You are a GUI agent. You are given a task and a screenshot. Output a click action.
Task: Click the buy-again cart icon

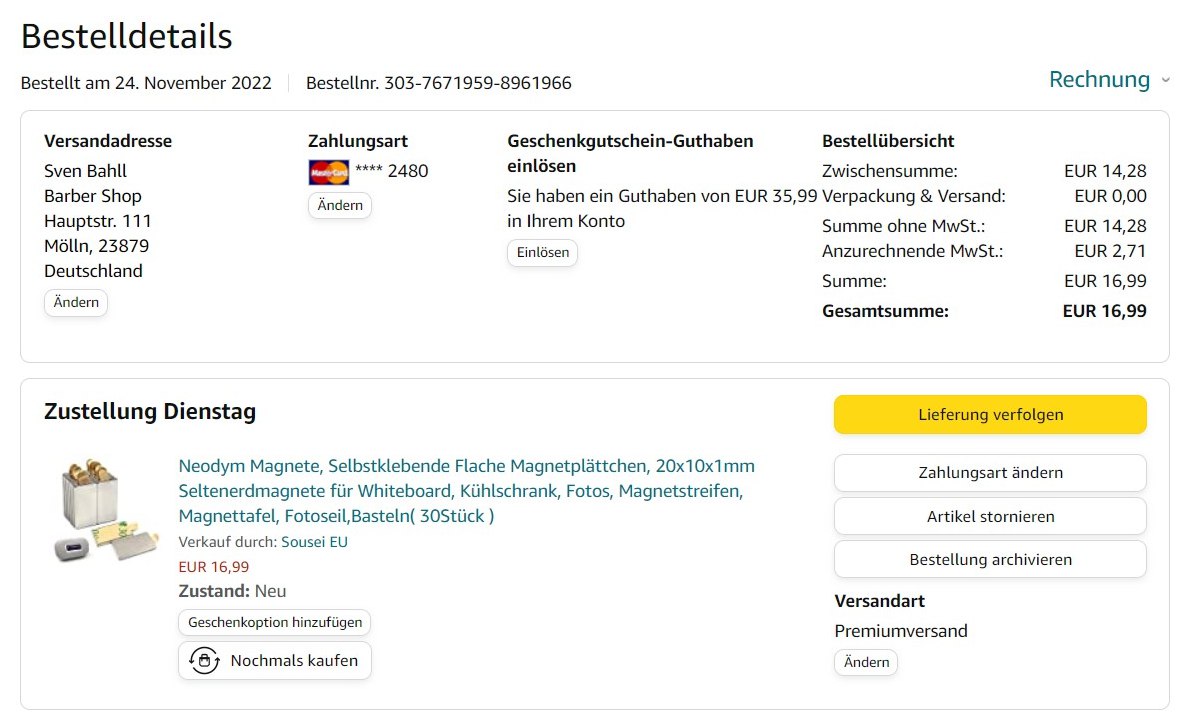(205, 661)
